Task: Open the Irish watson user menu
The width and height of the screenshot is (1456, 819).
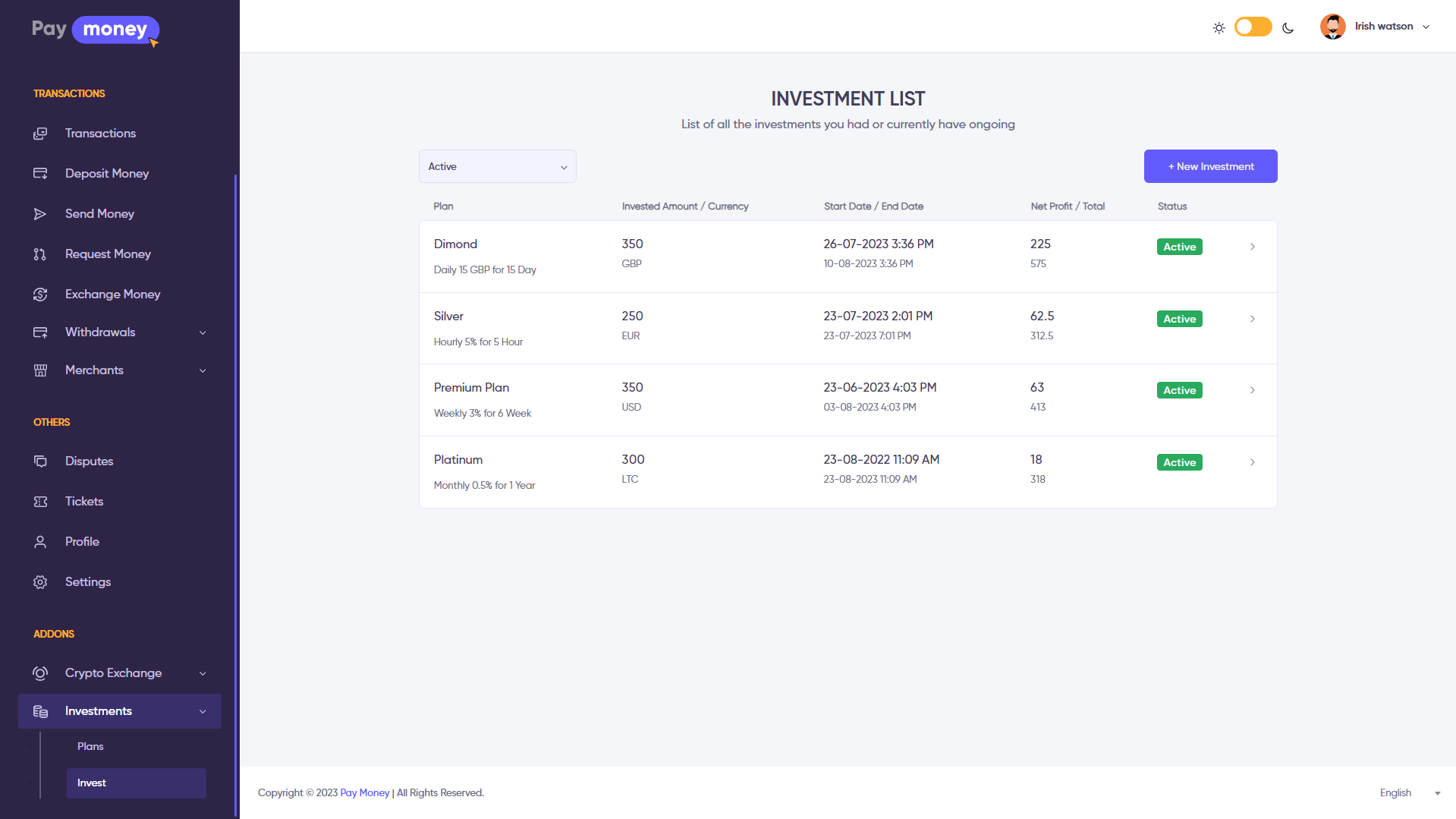Action: [1375, 27]
